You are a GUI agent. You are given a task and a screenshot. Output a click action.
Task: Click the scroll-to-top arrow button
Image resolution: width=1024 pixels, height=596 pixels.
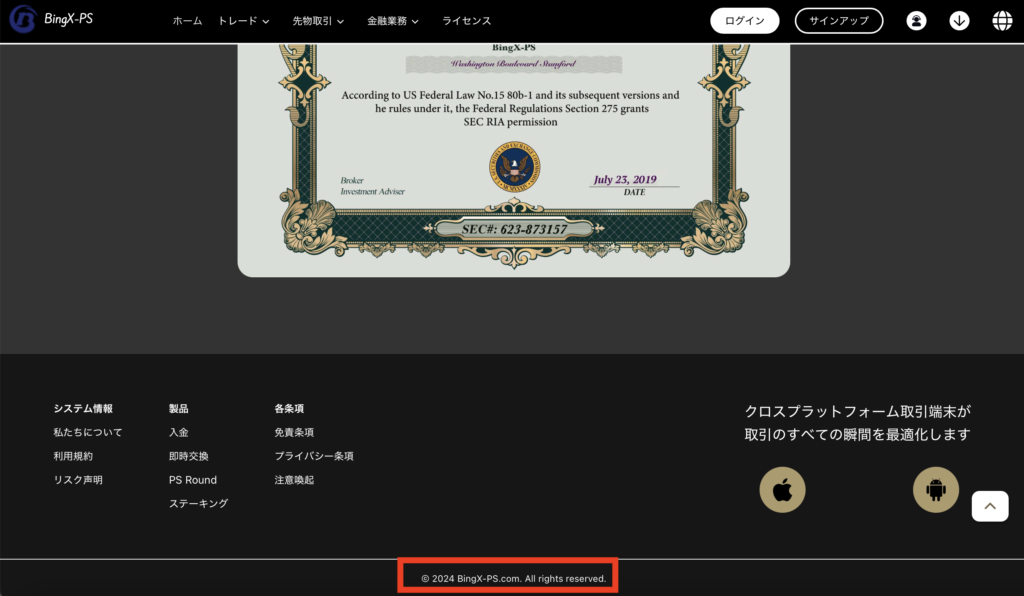tap(990, 506)
